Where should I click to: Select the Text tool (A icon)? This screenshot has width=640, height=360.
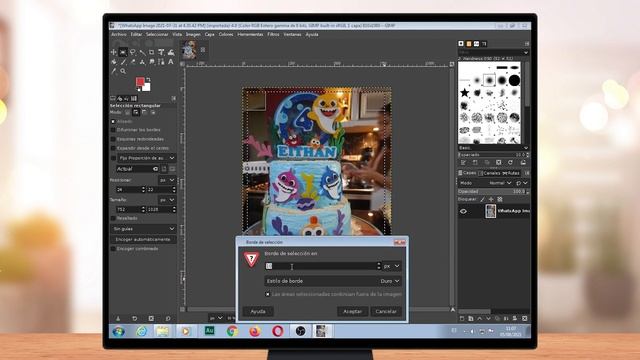pyautogui.click(x=171, y=62)
